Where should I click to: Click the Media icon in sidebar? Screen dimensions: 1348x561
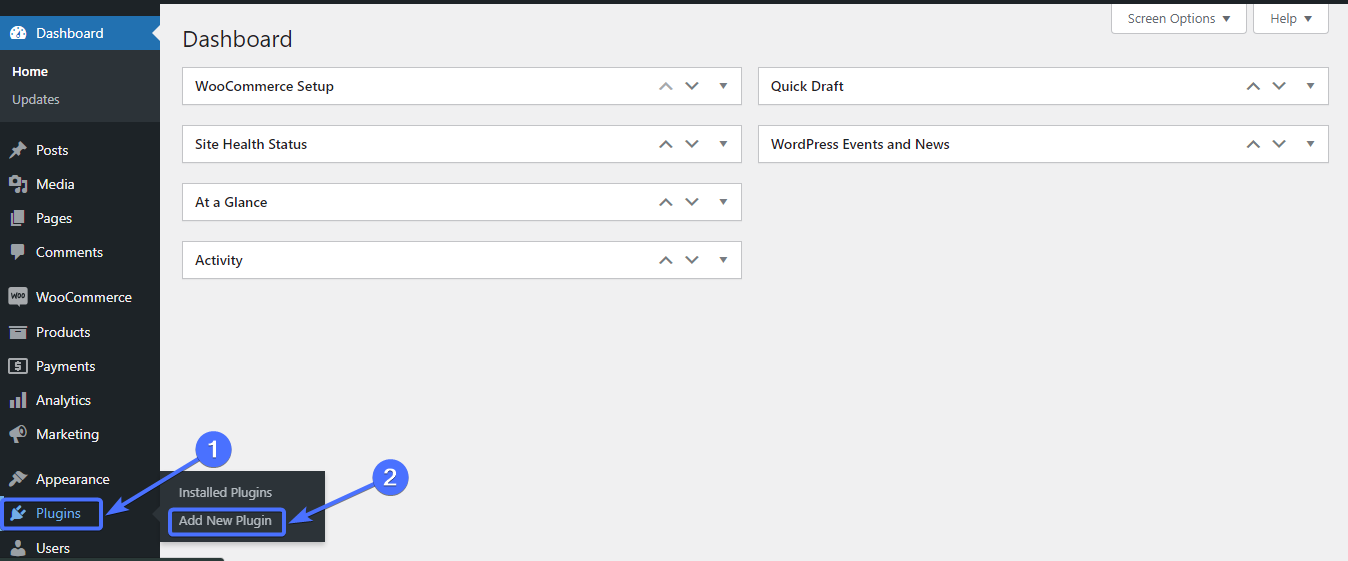pos(18,184)
